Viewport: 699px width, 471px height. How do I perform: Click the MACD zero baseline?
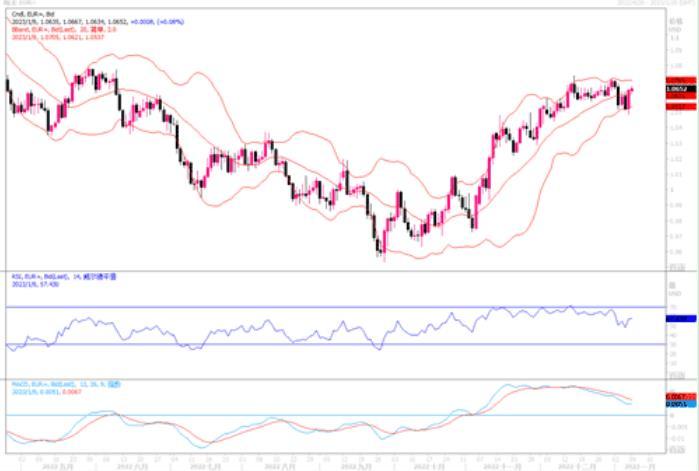[300, 415]
